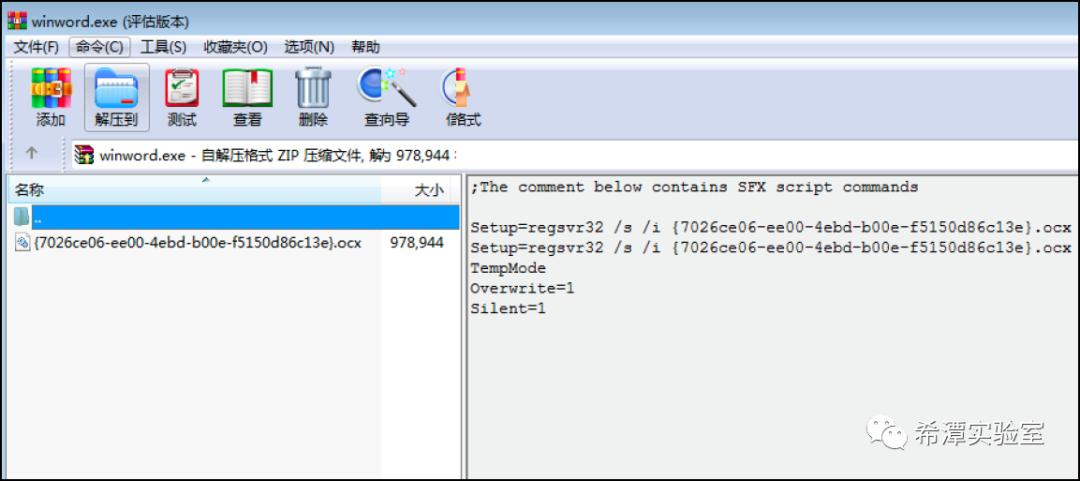This screenshot has width=1080, height=481.
Task: Open the 文件(F) menu
Action: (x=37, y=47)
